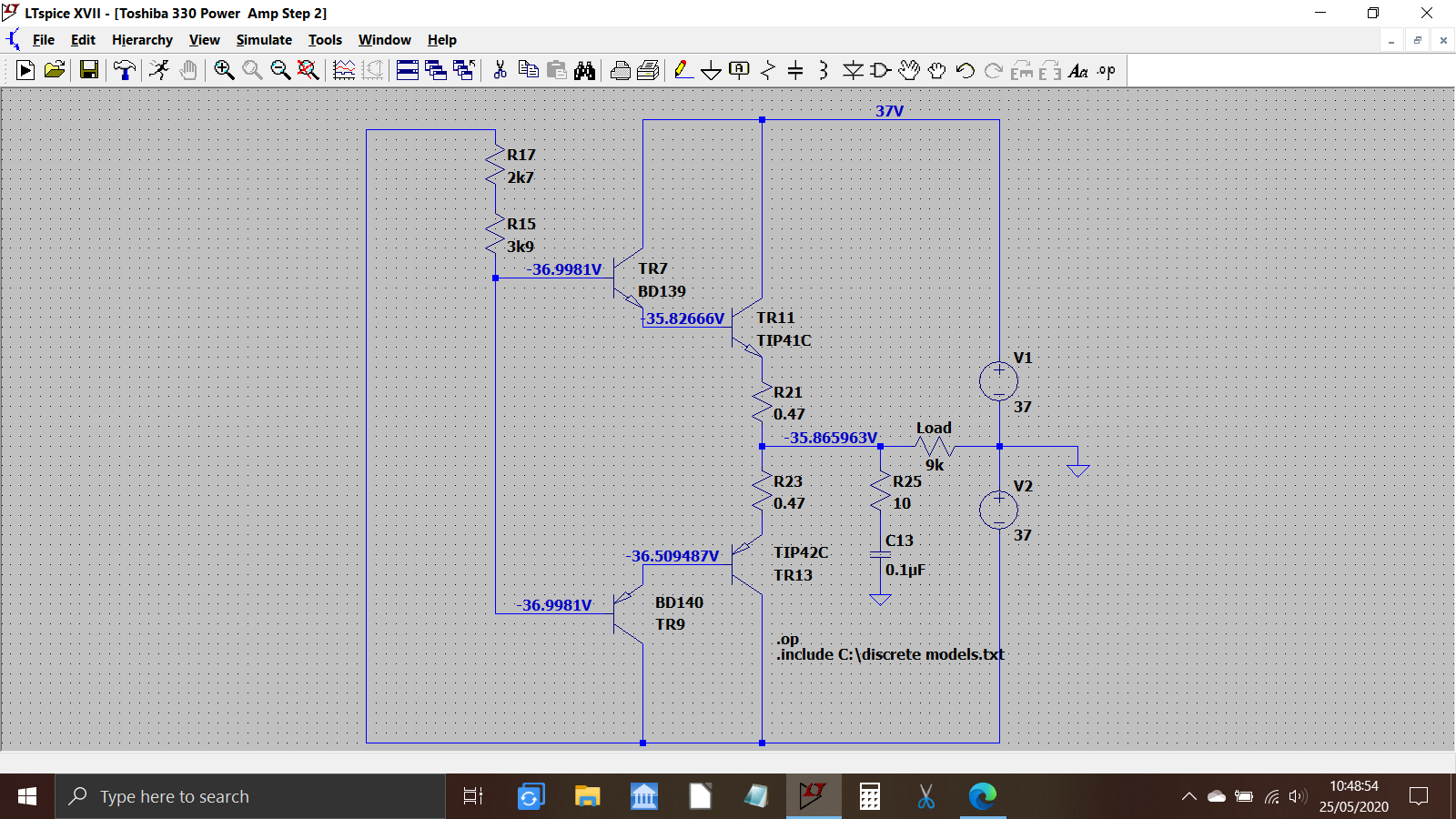Click the Undo arrow icon
The width and height of the screenshot is (1456, 819).
[x=966, y=70]
